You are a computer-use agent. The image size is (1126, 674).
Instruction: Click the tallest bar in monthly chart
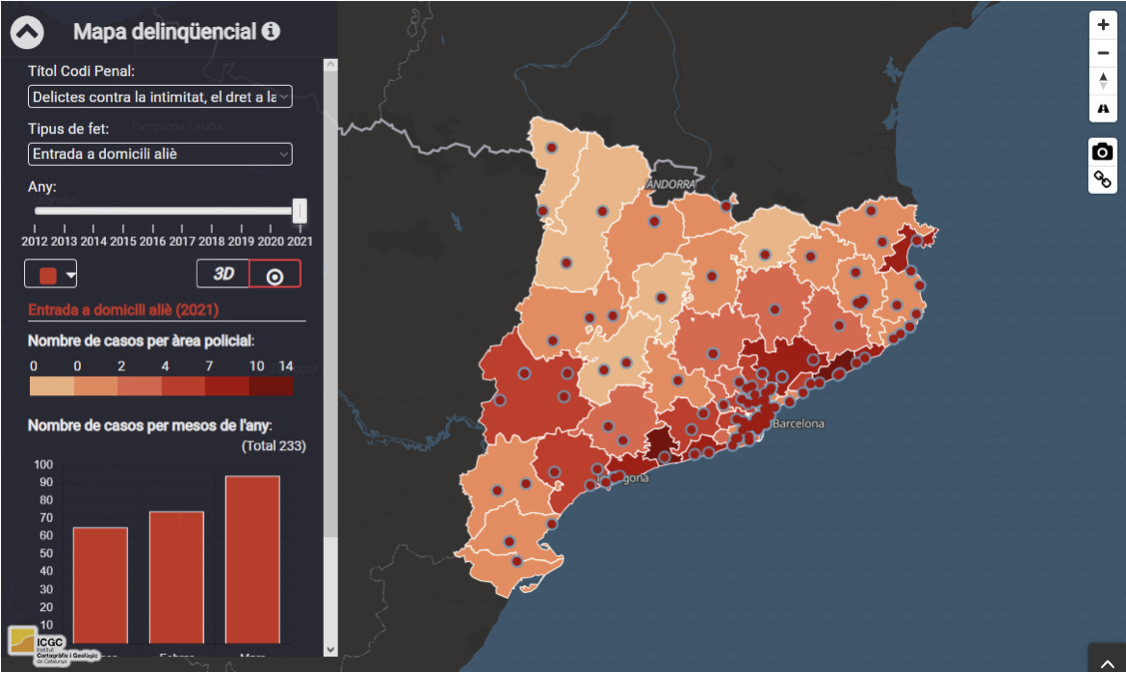pos(252,559)
